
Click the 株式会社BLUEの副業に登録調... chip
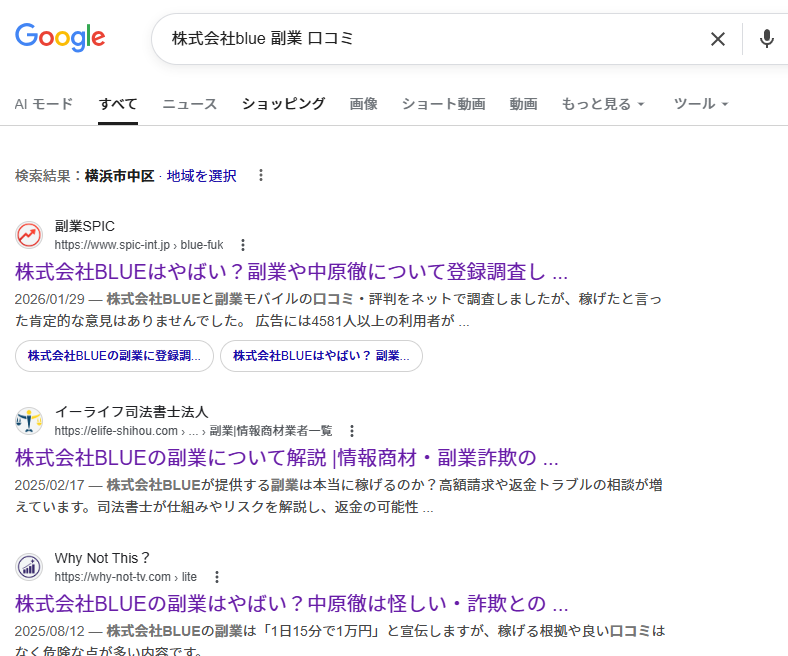(114, 356)
